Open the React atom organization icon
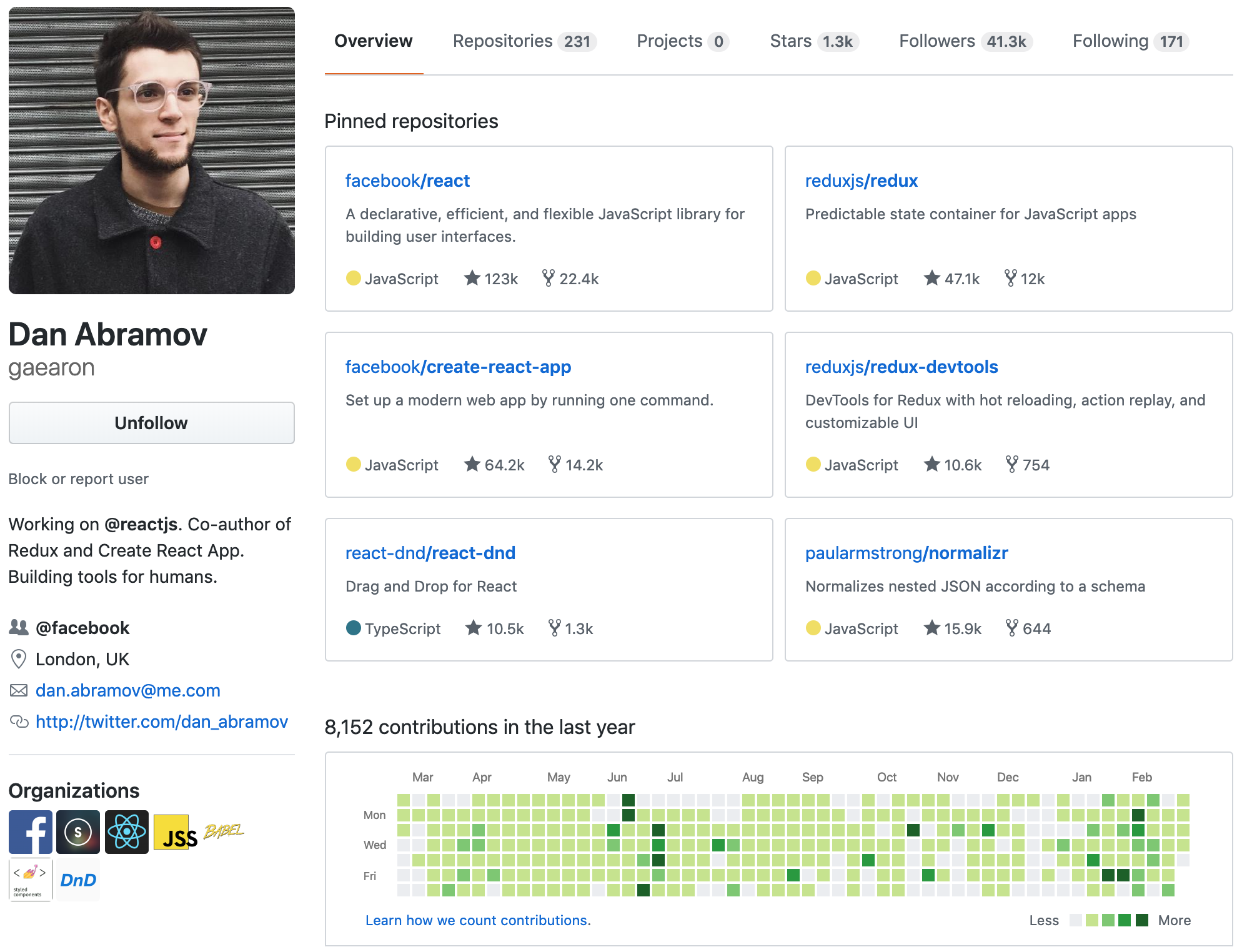 [x=126, y=831]
